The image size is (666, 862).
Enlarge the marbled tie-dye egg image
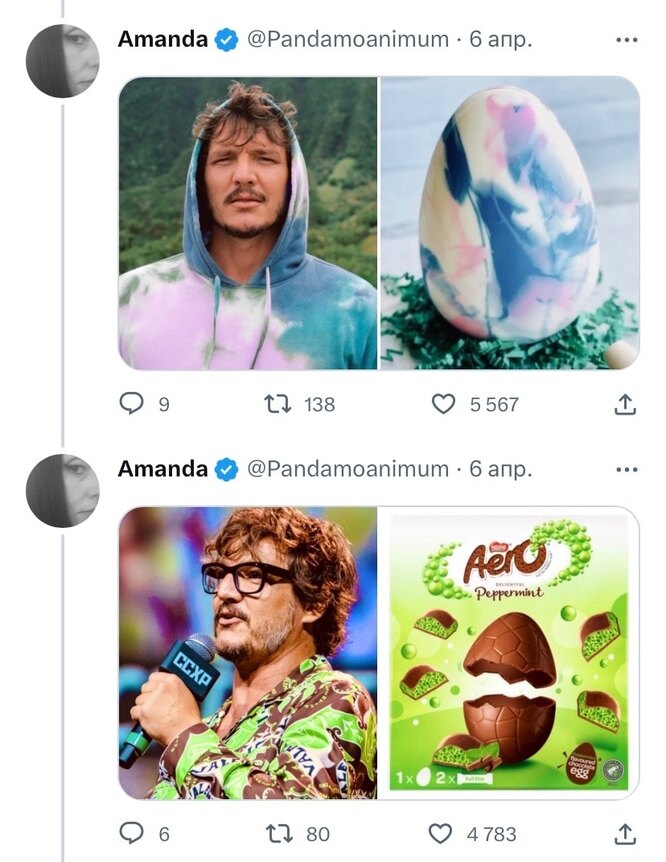click(x=510, y=223)
